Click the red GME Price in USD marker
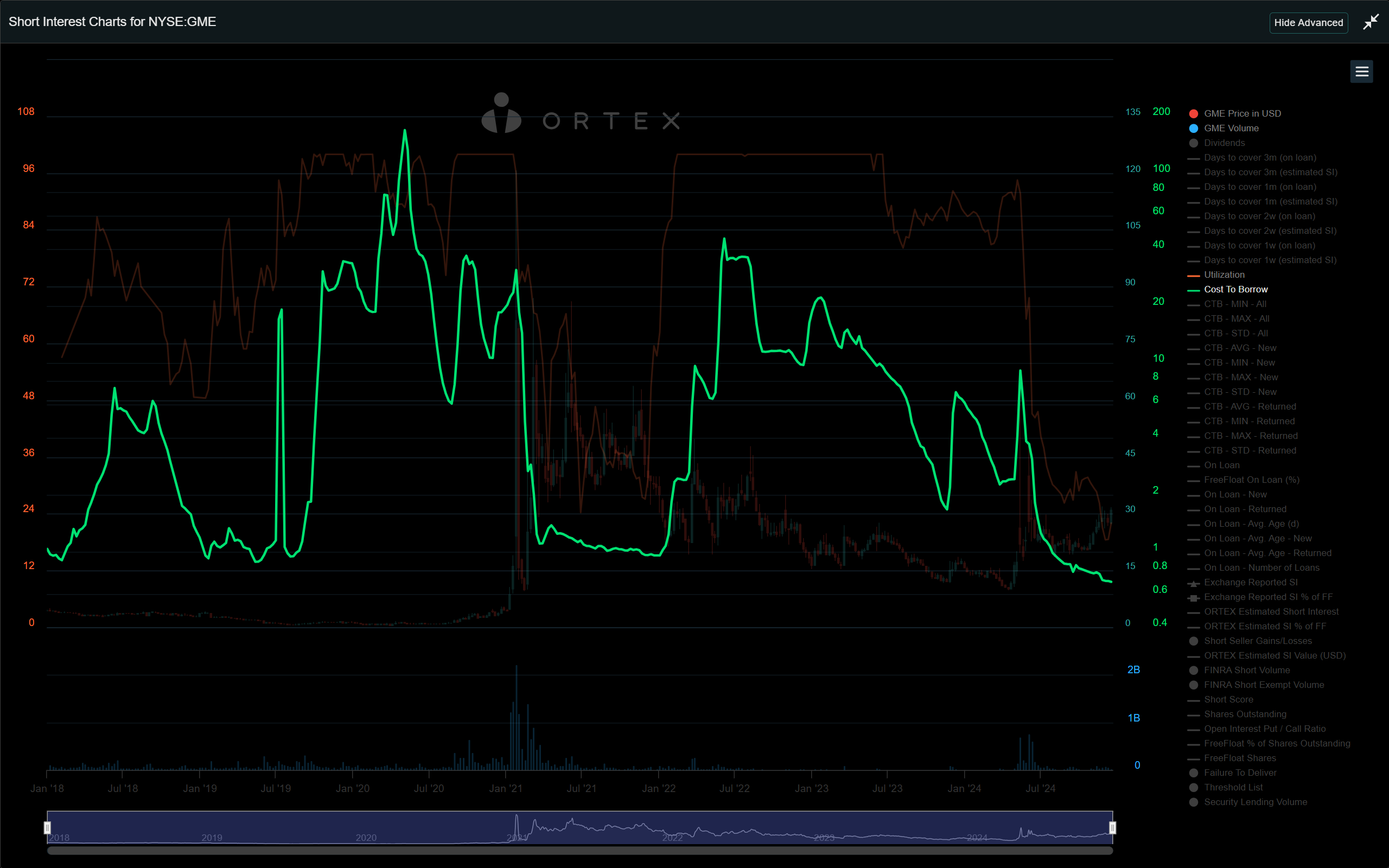 (1194, 113)
